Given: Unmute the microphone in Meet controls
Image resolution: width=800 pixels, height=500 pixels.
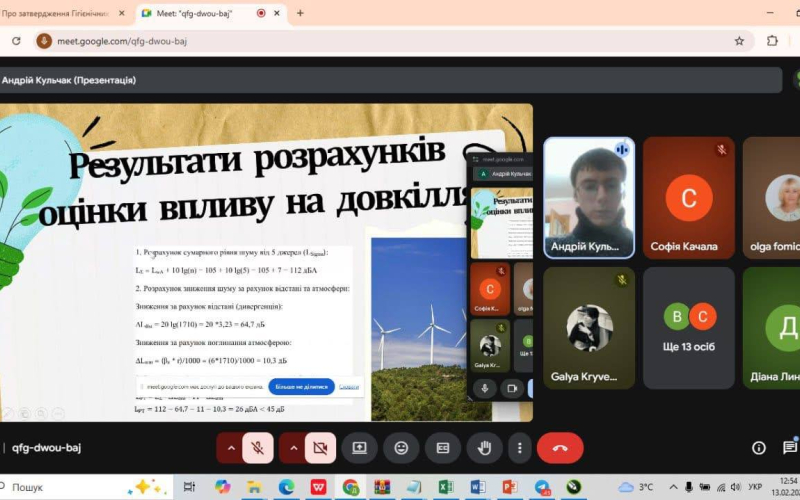Looking at the screenshot, I should tap(258, 448).
